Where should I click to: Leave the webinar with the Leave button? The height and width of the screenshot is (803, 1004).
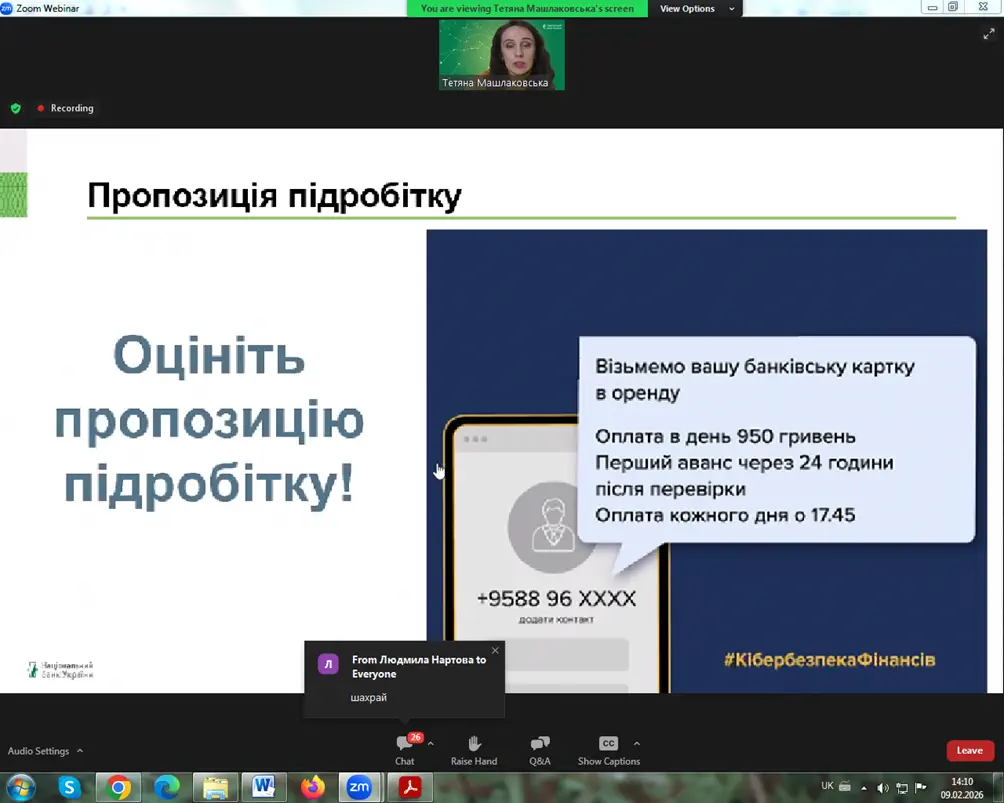969,750
